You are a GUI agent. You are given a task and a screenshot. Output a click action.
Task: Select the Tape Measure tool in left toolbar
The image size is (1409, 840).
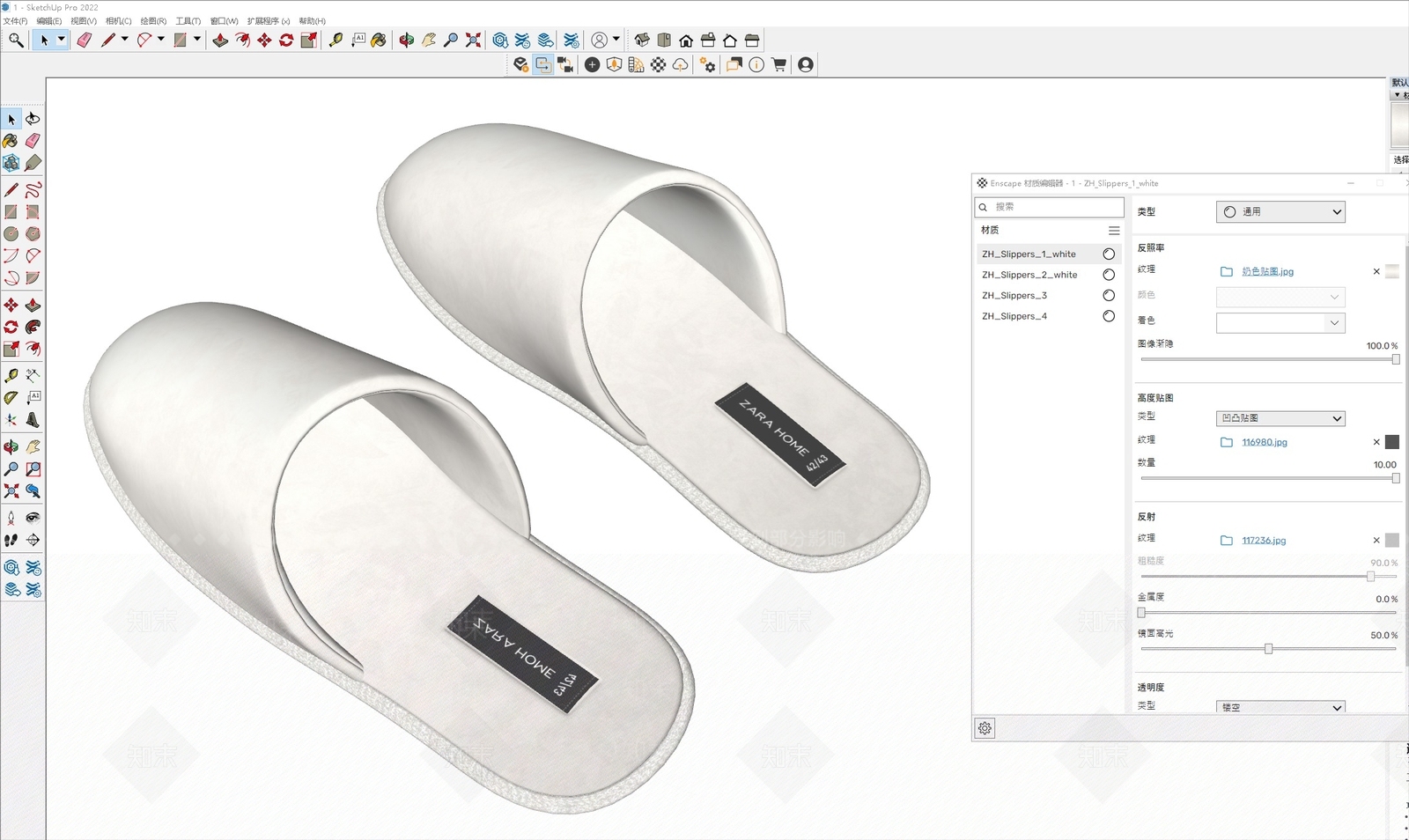[x=11, y=375]
